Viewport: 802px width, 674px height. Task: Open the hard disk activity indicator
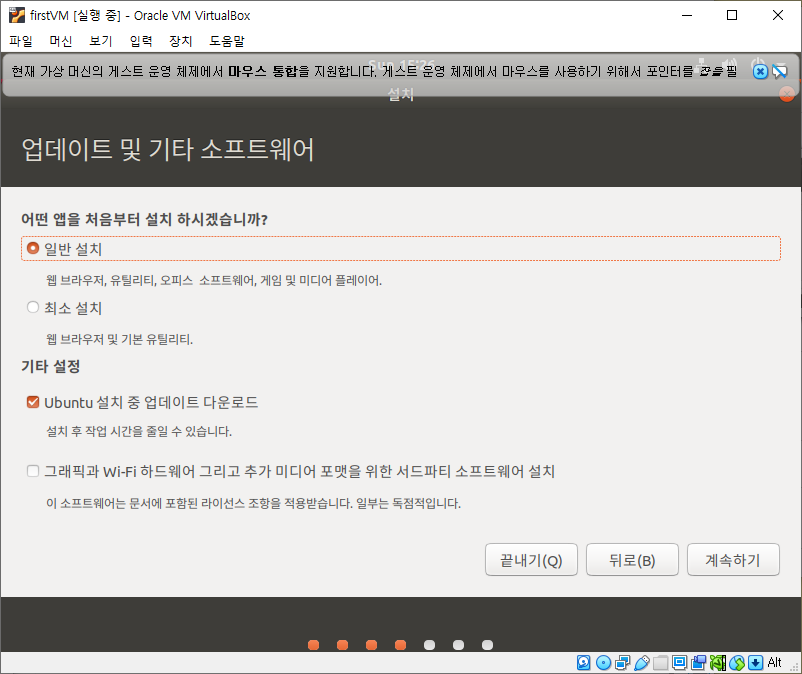click(584, 663)
